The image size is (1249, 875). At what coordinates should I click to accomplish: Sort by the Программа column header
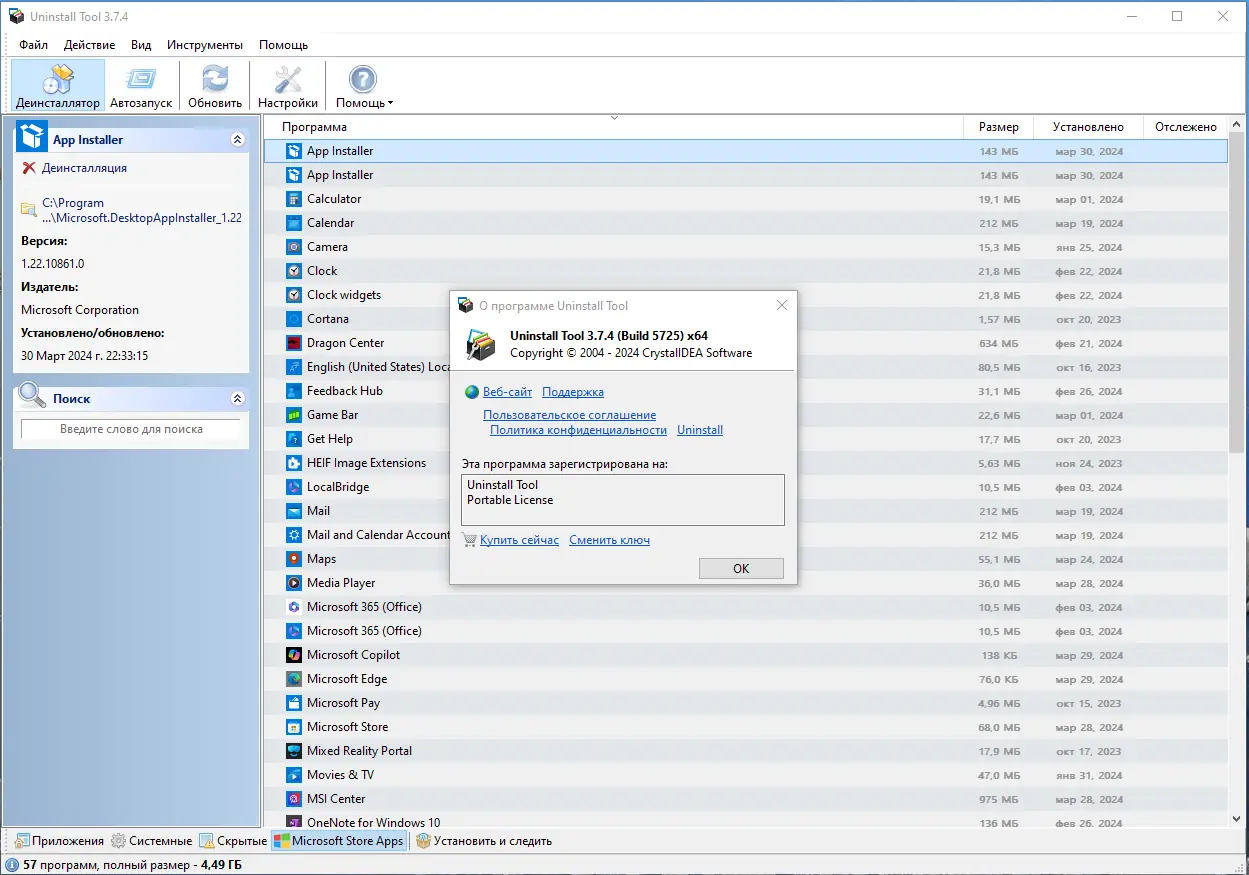click(613, 127)
